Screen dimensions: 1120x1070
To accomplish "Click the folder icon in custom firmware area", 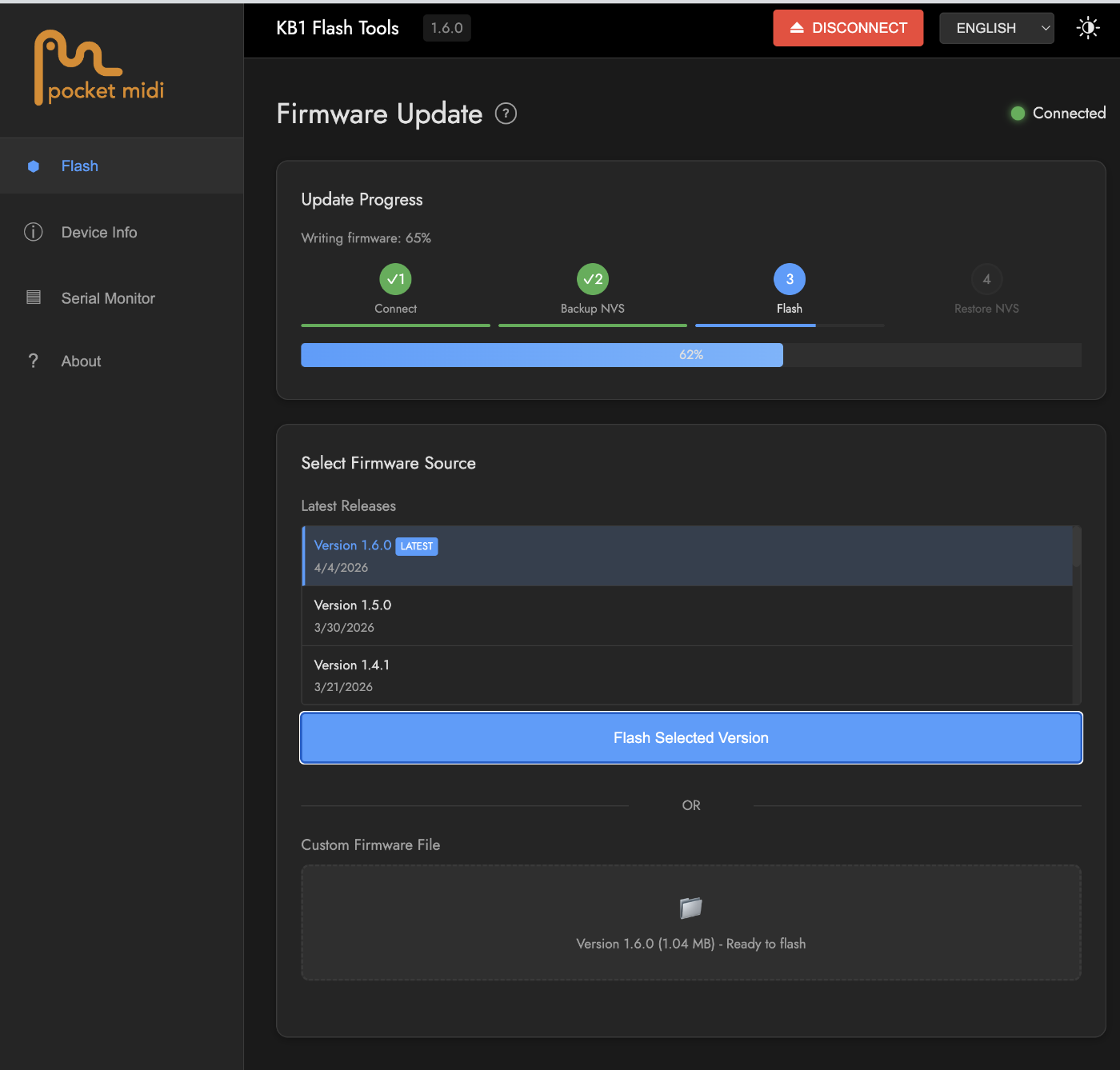I will pyautogui.click(x=690, y=908).
